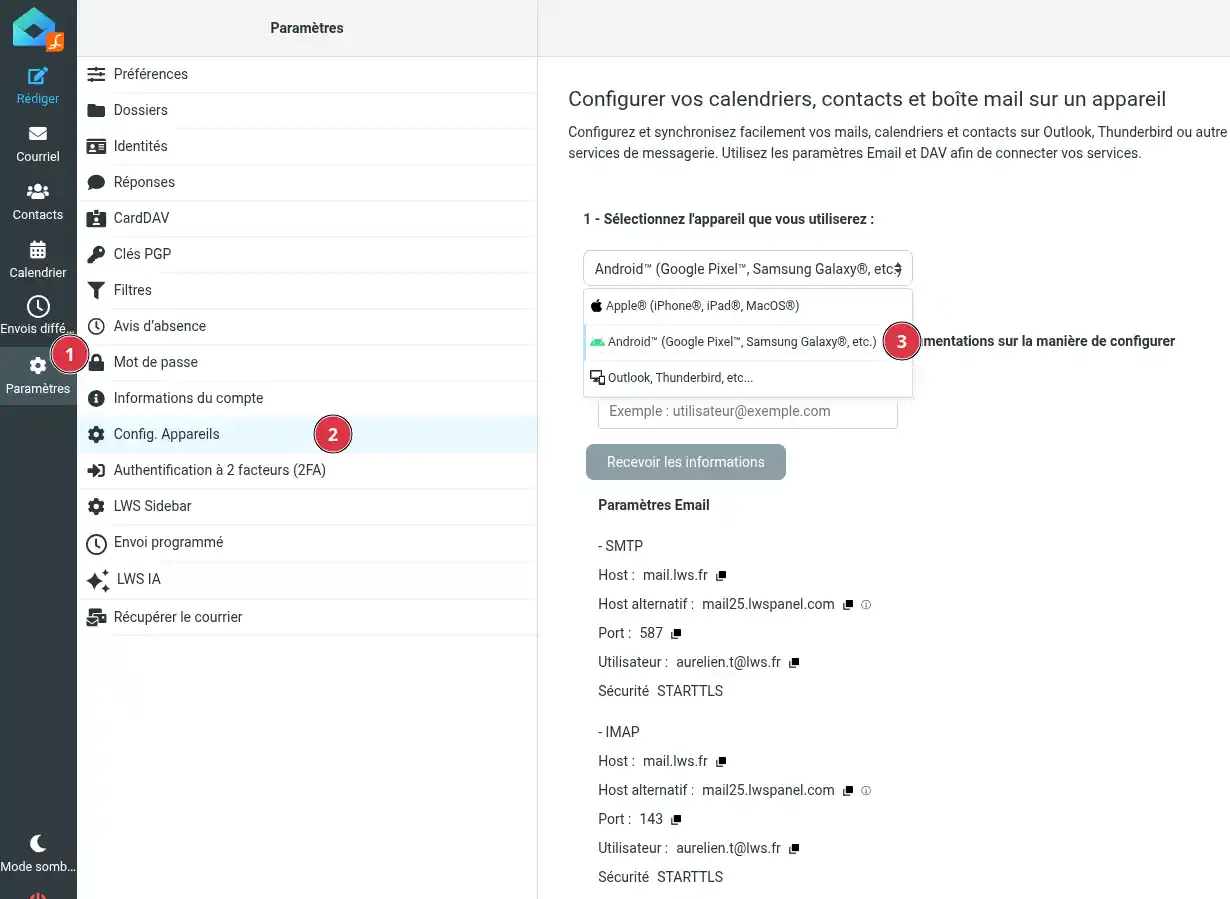Copy SMTP alternate host mail25.lwspanel.com
1230x899 pixels.
(x=848, y=605)
